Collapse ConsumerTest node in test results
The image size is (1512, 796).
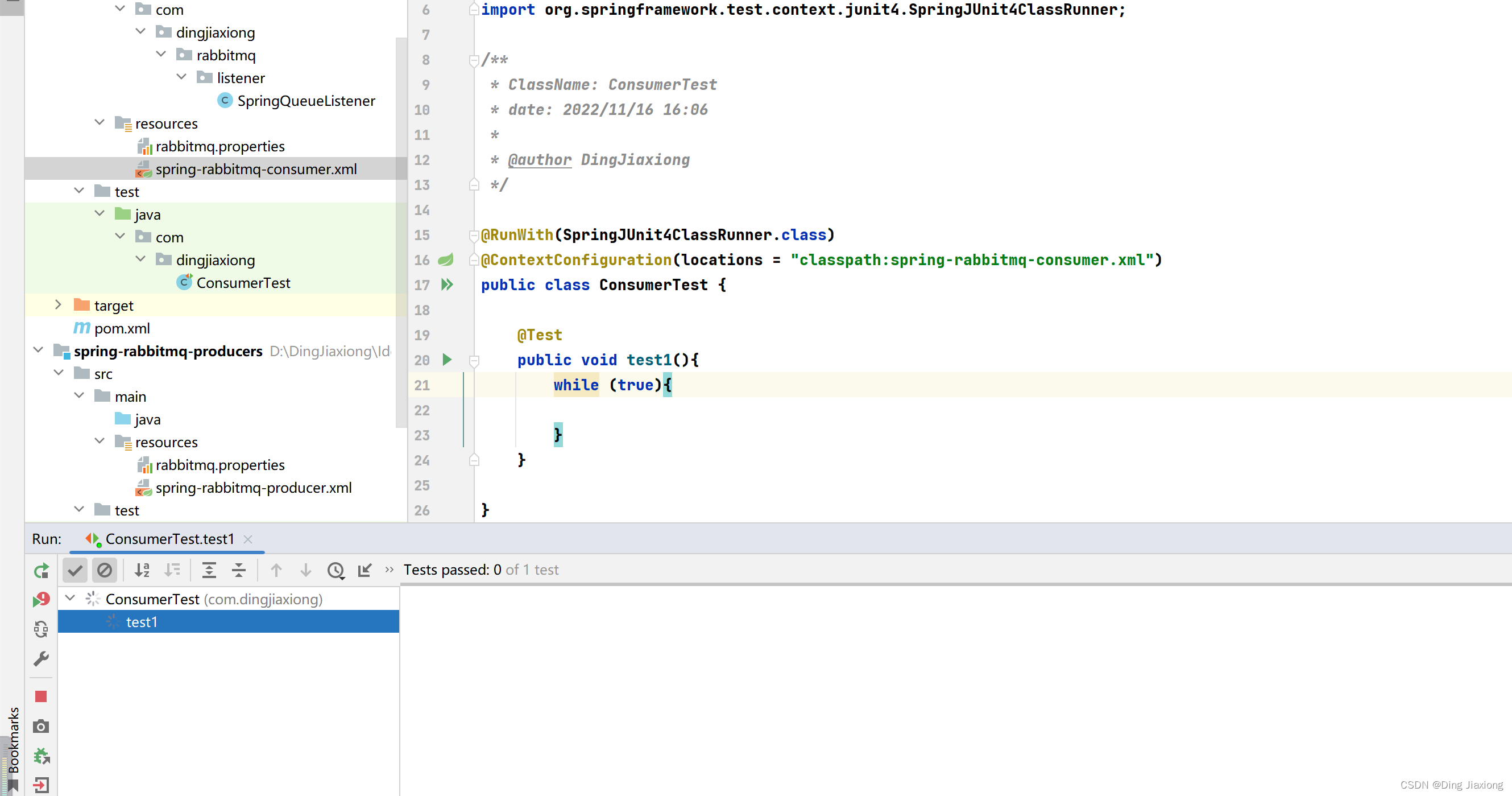(71, 599)
